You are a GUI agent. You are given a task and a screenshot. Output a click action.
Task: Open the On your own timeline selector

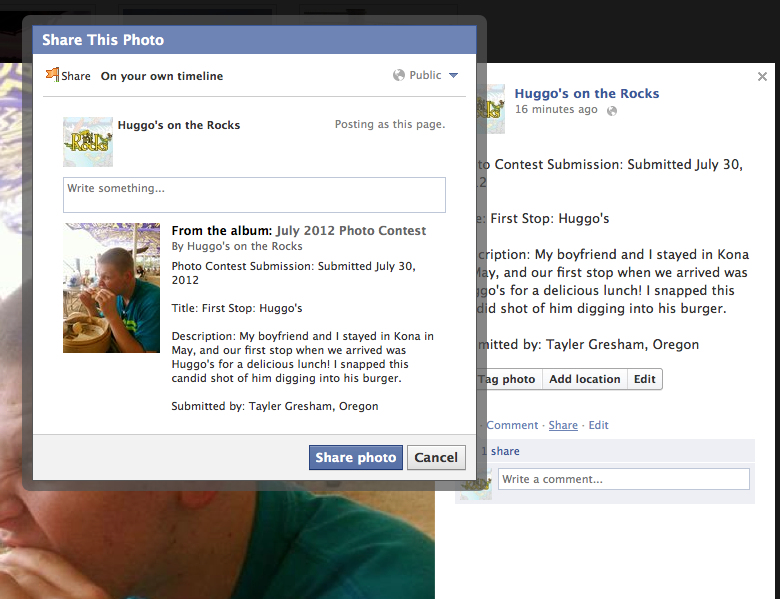(162, 76)
